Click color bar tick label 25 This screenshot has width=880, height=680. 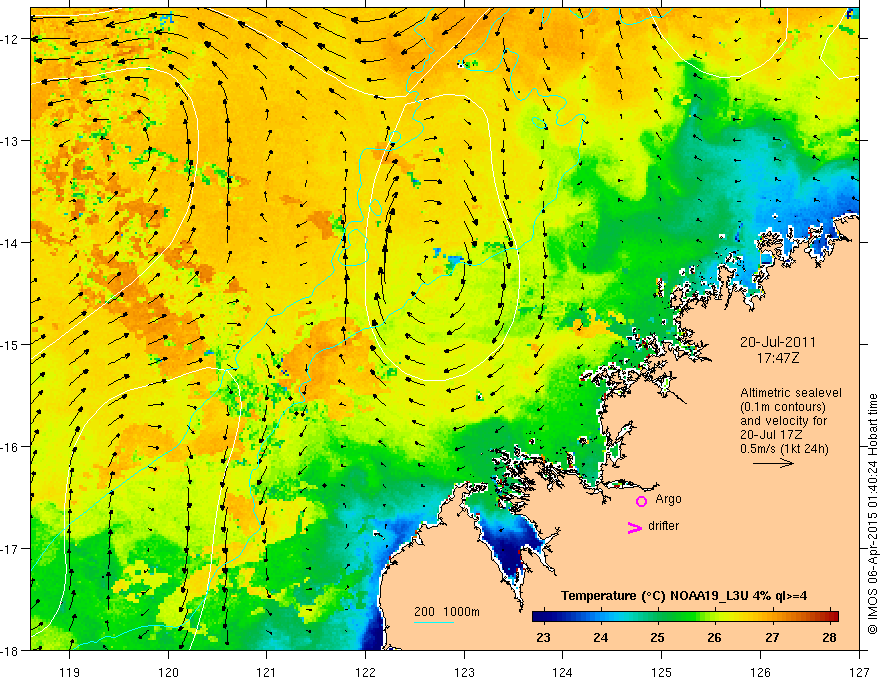pos(658,637)
